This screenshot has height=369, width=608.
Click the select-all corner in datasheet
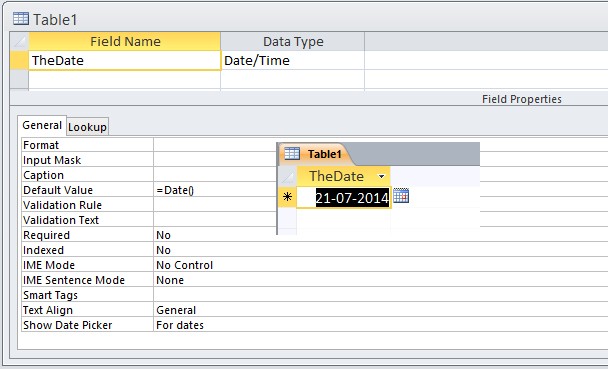pos(288,176)
